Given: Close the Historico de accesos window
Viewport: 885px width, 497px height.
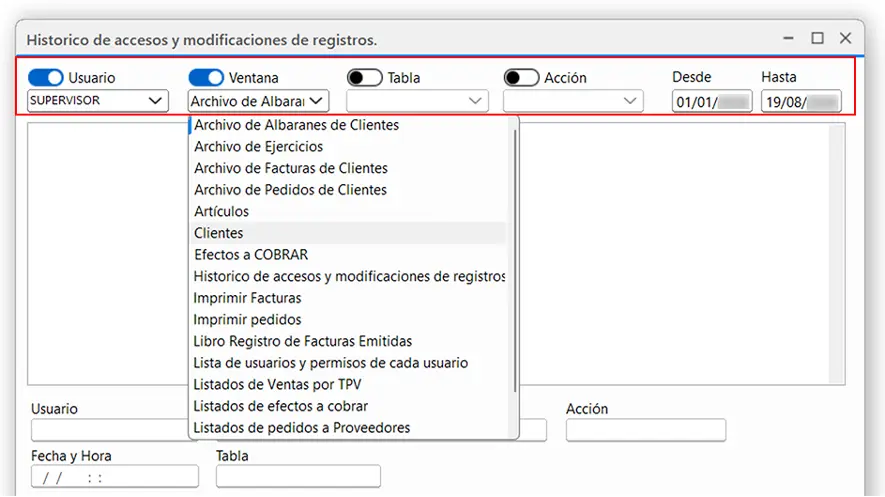Looking at the screenshot, I should tap(845, 38).
